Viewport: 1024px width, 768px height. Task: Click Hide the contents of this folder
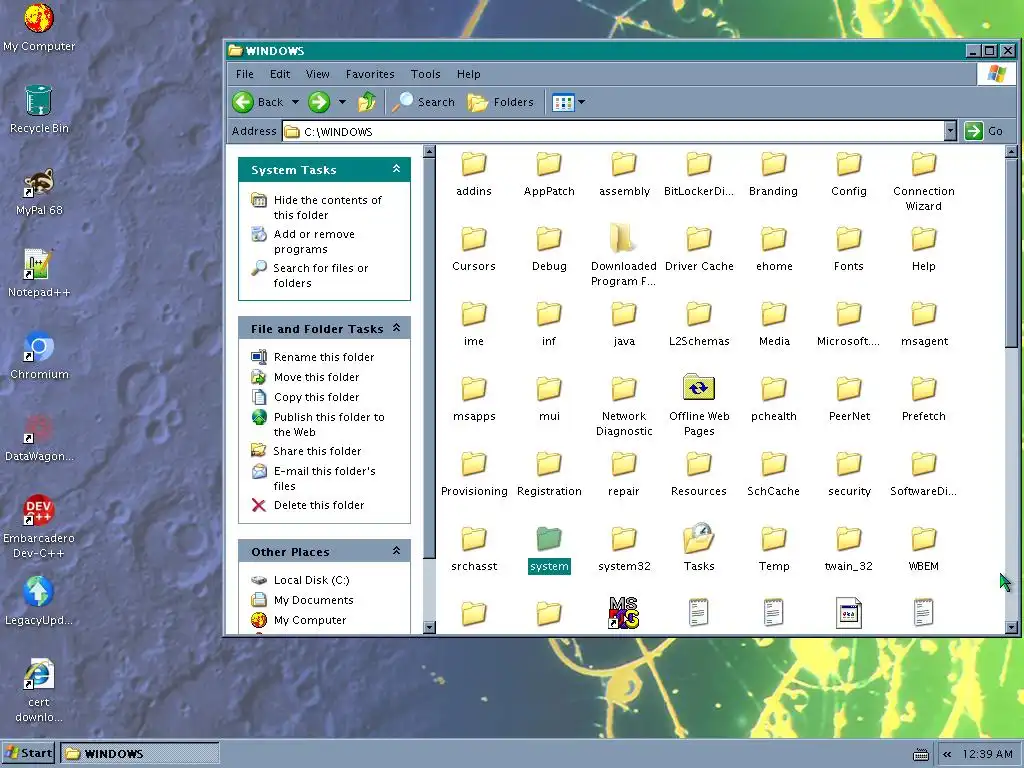tap(317, 207)
